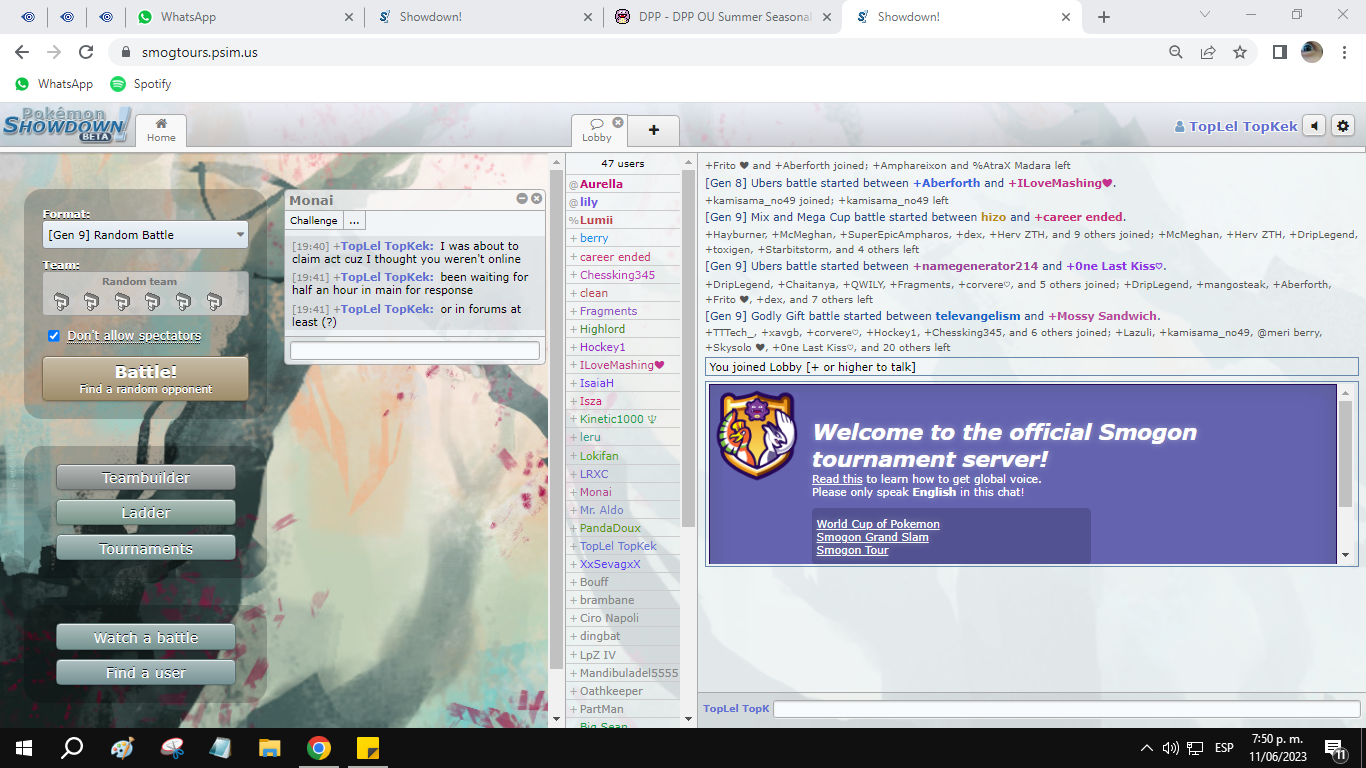Focus the Lobby chat input field
The height and width of the screenshot is (768, 1366).
pyautogui.click(x=1066, y=709)
